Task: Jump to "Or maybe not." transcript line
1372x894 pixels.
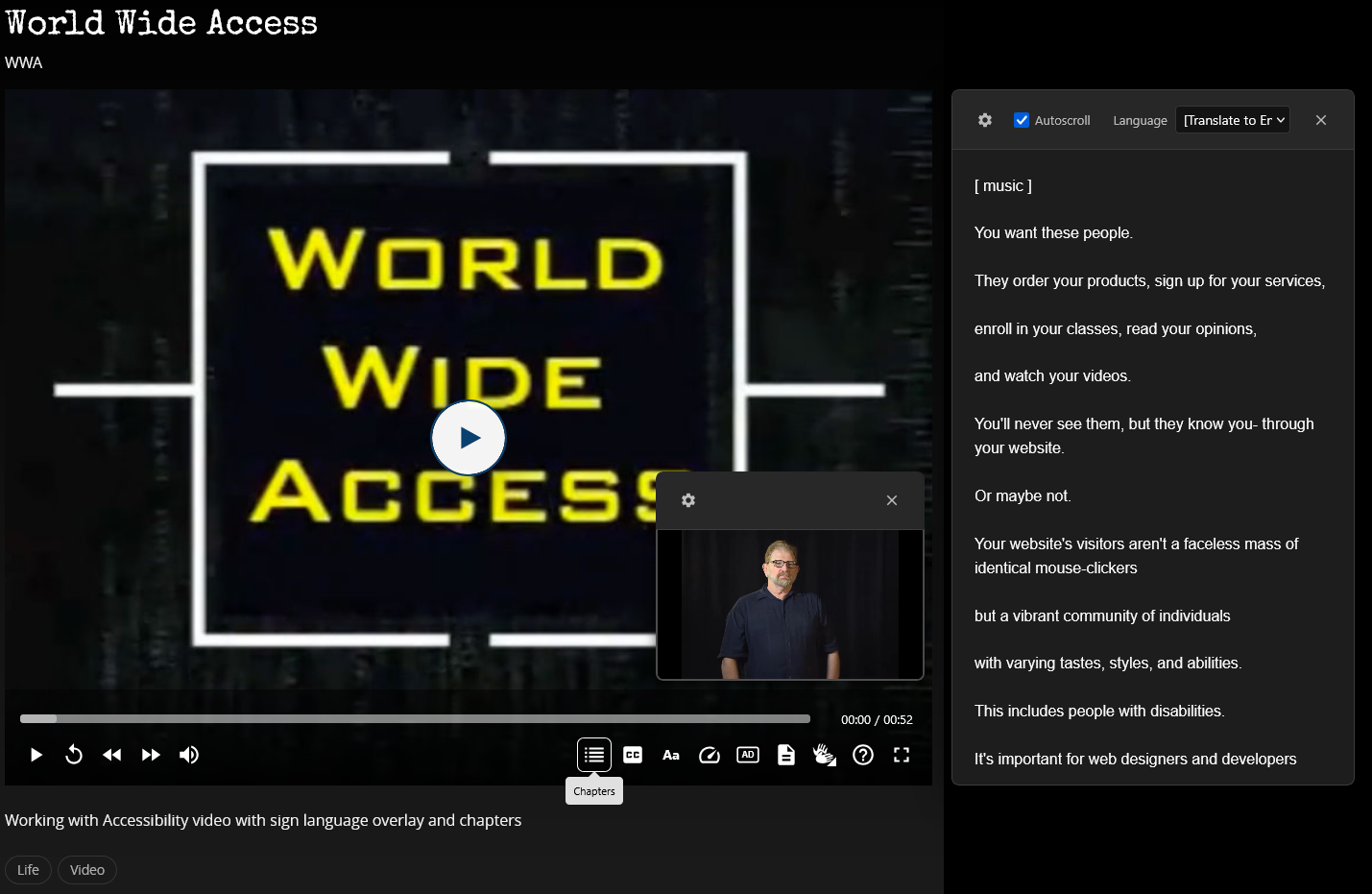Action: [x=1023, y=496]
